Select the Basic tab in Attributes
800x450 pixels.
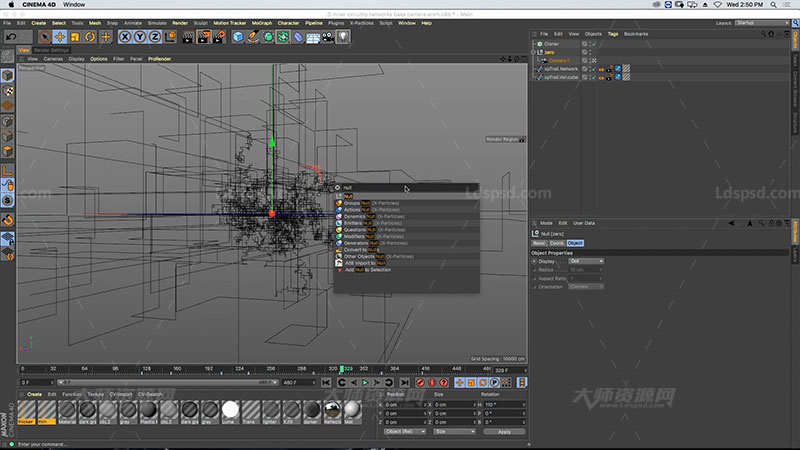539,243
